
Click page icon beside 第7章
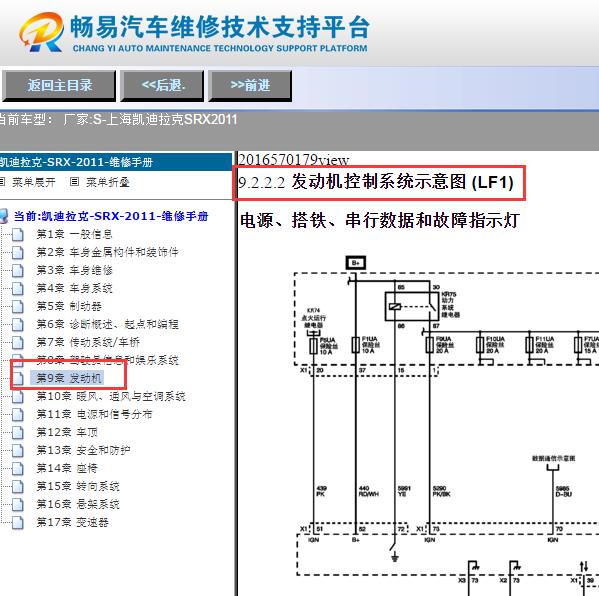[x=18, y=342]
